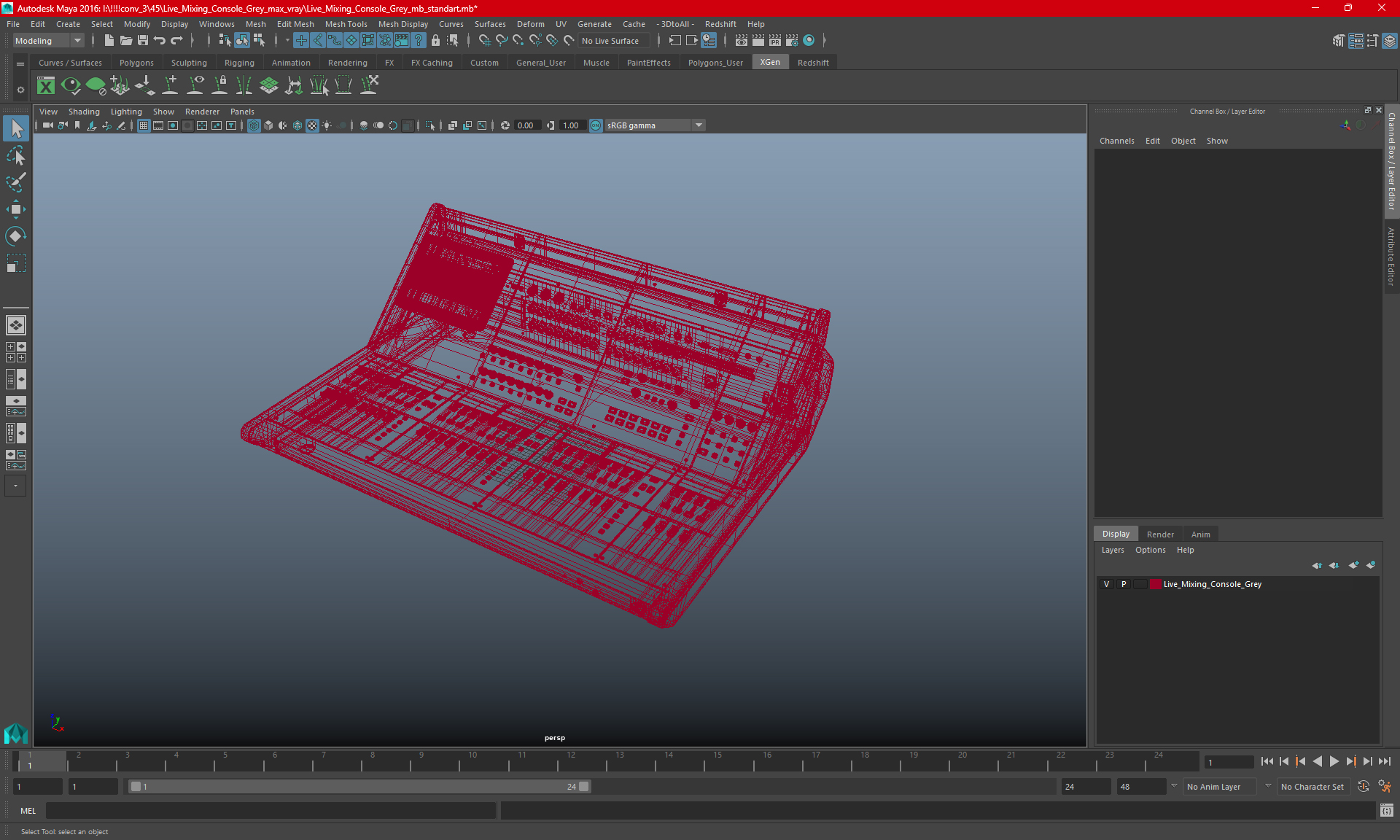Open Options menu in layer editor
The width and height of the screenshot is (1400, 840).
pos(1150,550)
